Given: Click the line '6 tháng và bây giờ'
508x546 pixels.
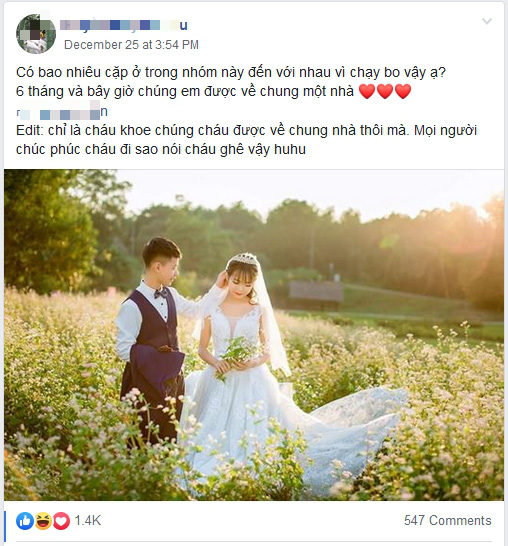Looking at the screenshot, I should [x=185, y=91].
